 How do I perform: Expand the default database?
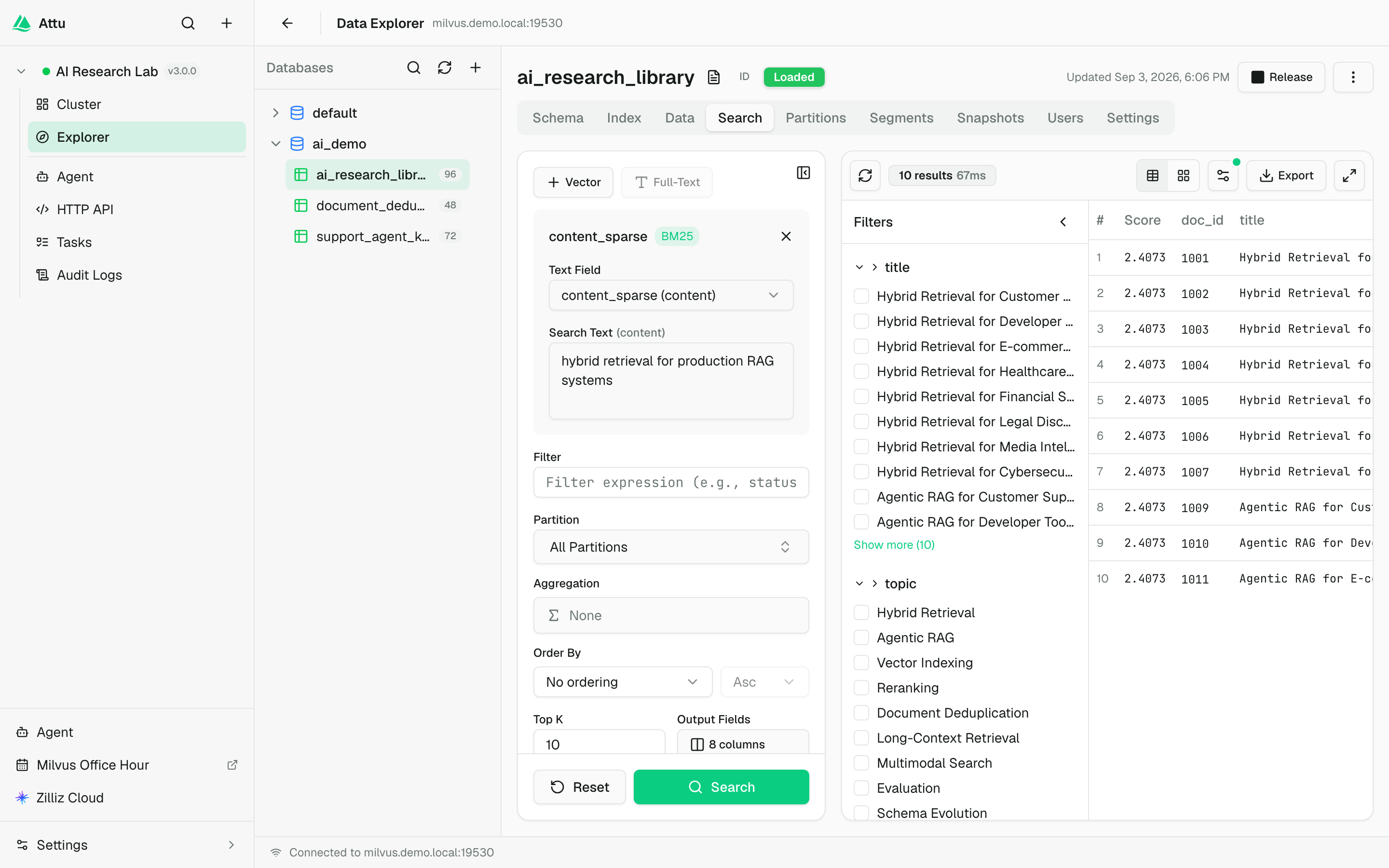(x=275, y=113)
